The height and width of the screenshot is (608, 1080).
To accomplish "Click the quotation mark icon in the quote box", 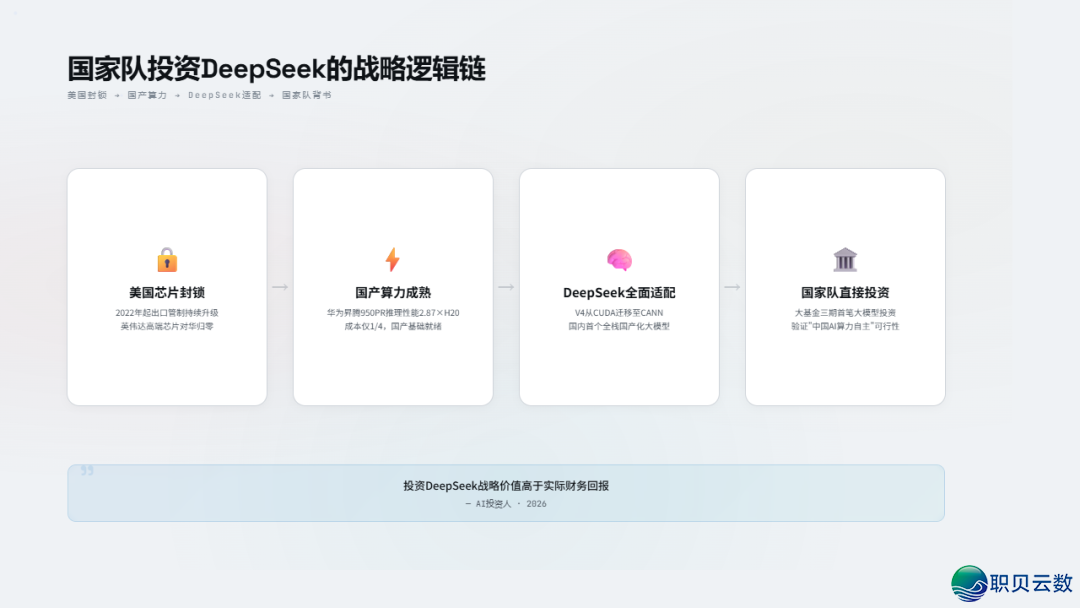I will coord(87,470).
